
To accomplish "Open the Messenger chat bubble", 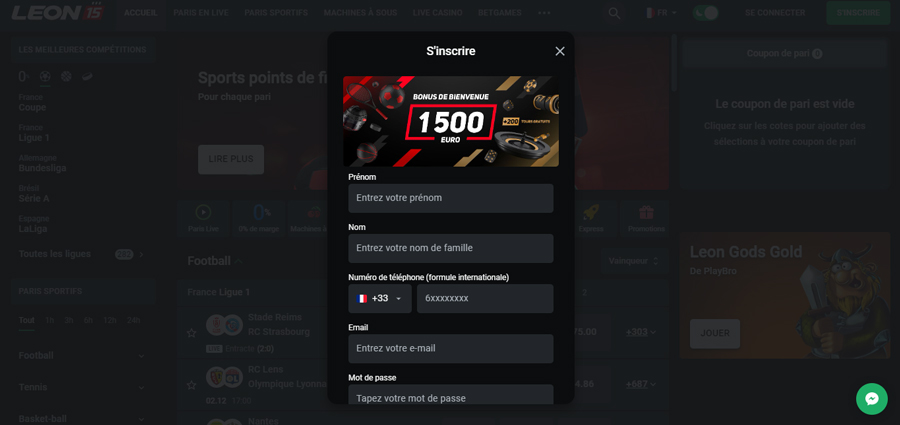I will pyautogui.click(x=871, y=399).
